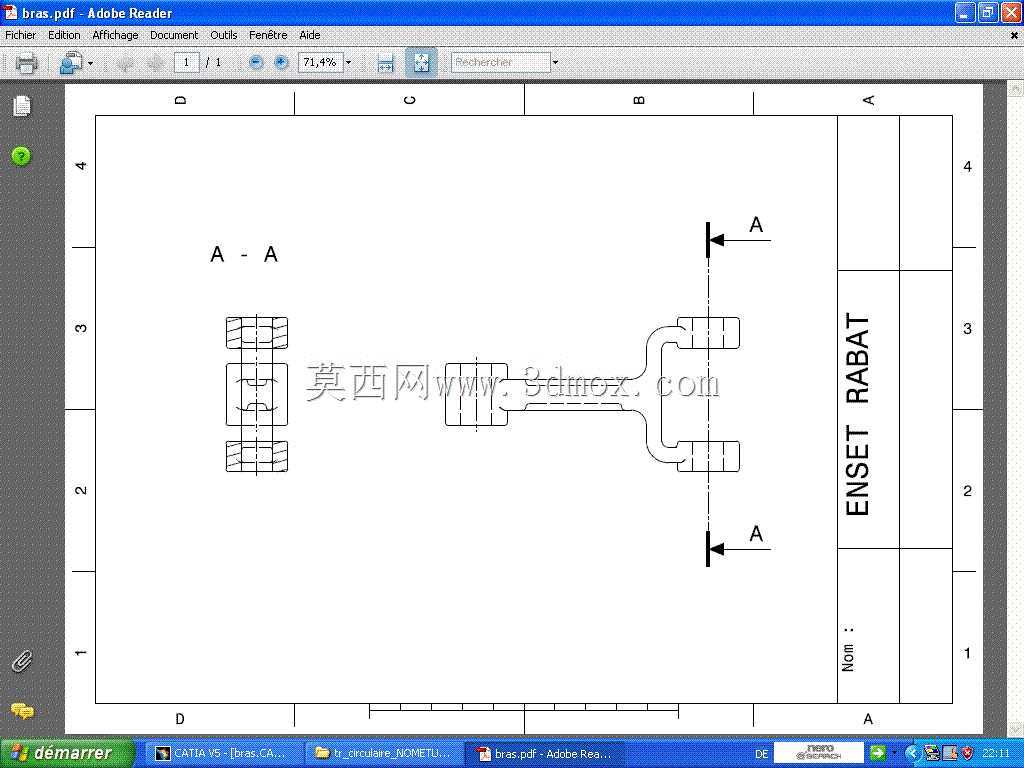Click the zoom percentage field showing 71,4%

pyautogui.click(x=320, y=63)
